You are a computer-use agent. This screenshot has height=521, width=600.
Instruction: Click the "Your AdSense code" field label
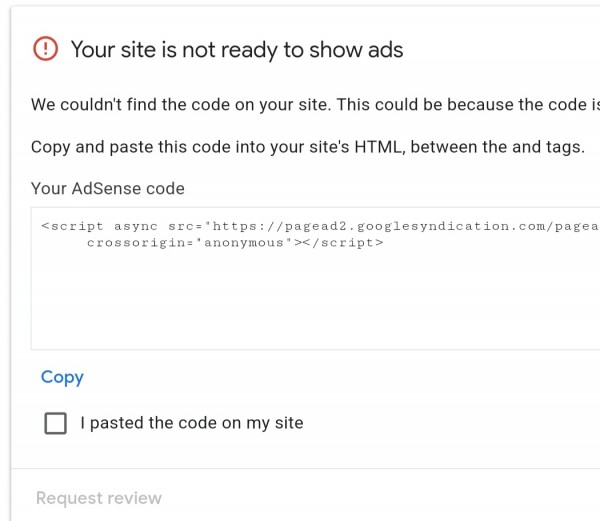pos(108,188)
